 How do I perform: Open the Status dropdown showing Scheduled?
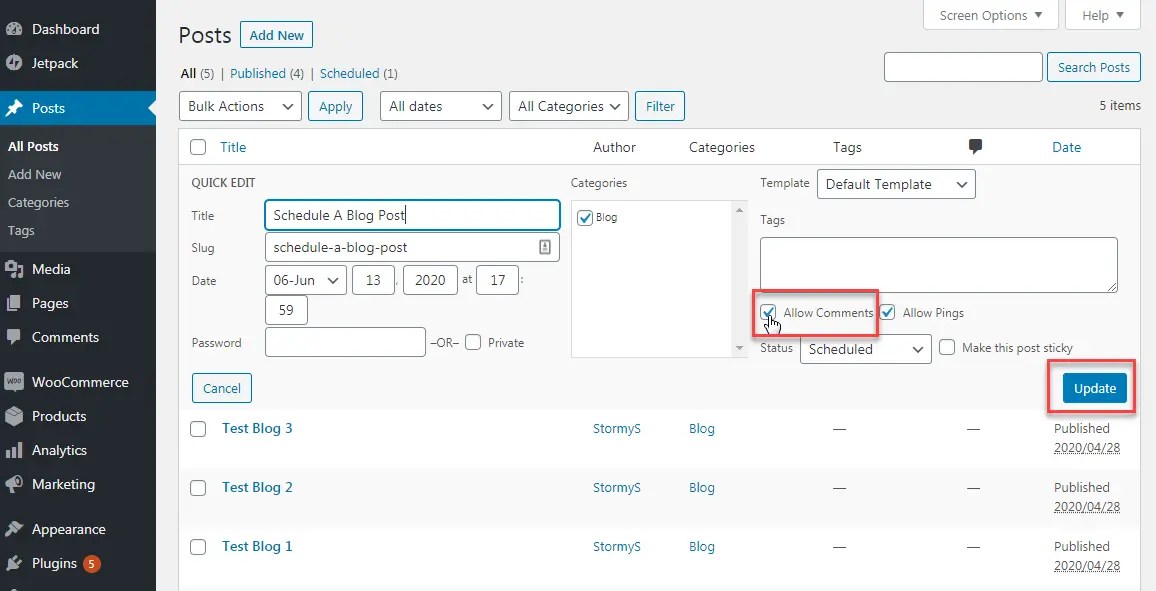tap(865, 349)
